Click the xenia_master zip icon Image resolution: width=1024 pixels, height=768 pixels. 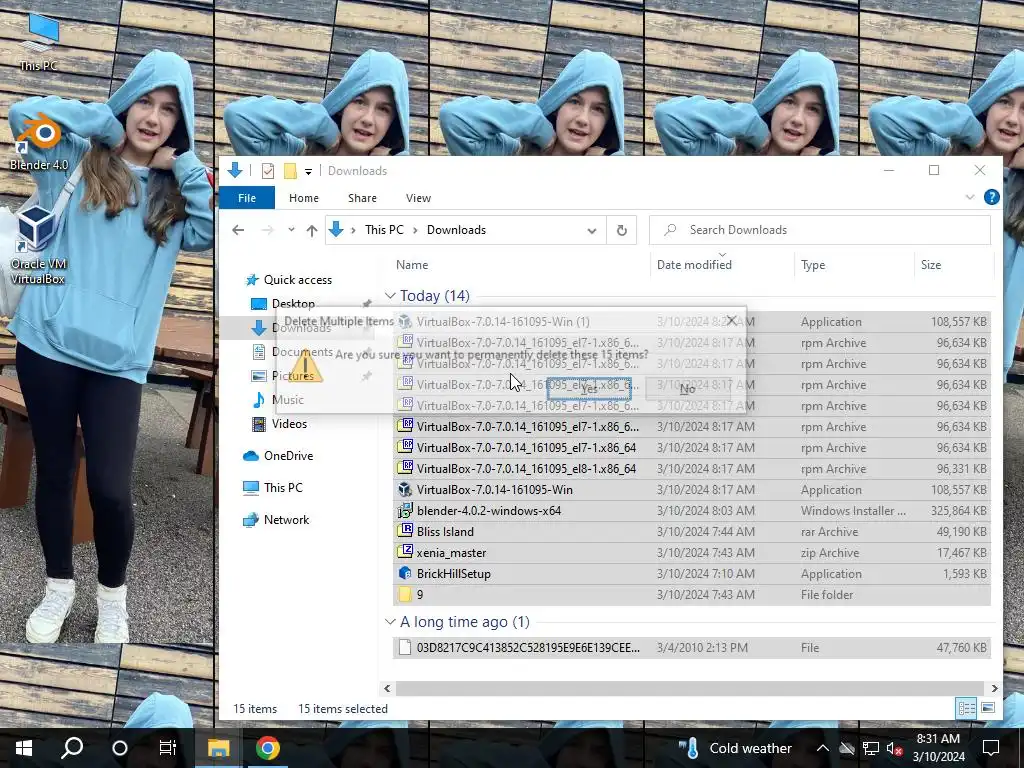405,552
